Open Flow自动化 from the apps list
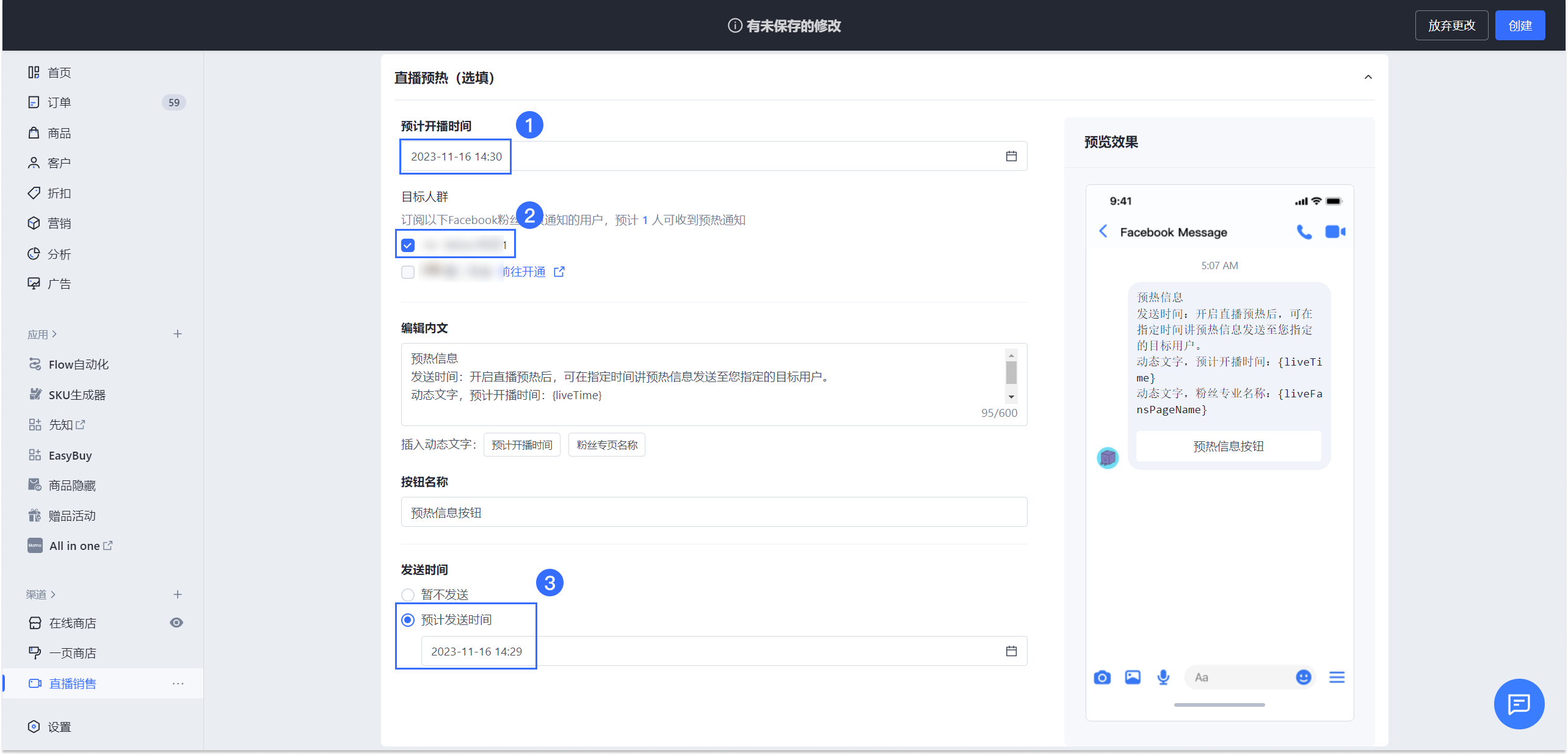The image size is (1568, 755). tap(78, 364)
